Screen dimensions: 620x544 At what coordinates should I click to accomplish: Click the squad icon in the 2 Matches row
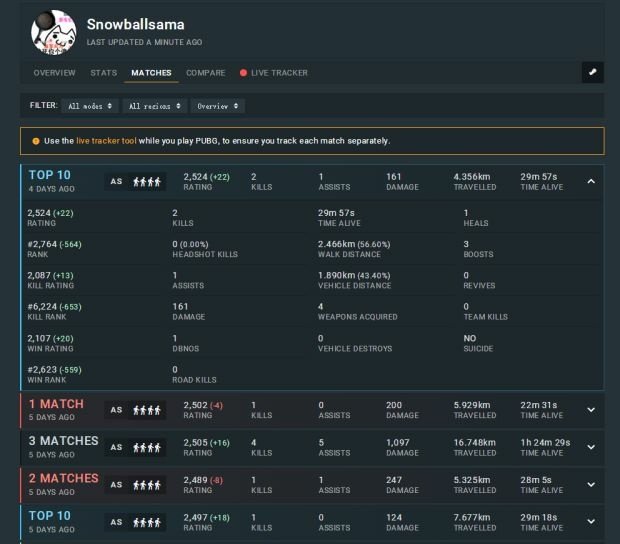point(147,485)
